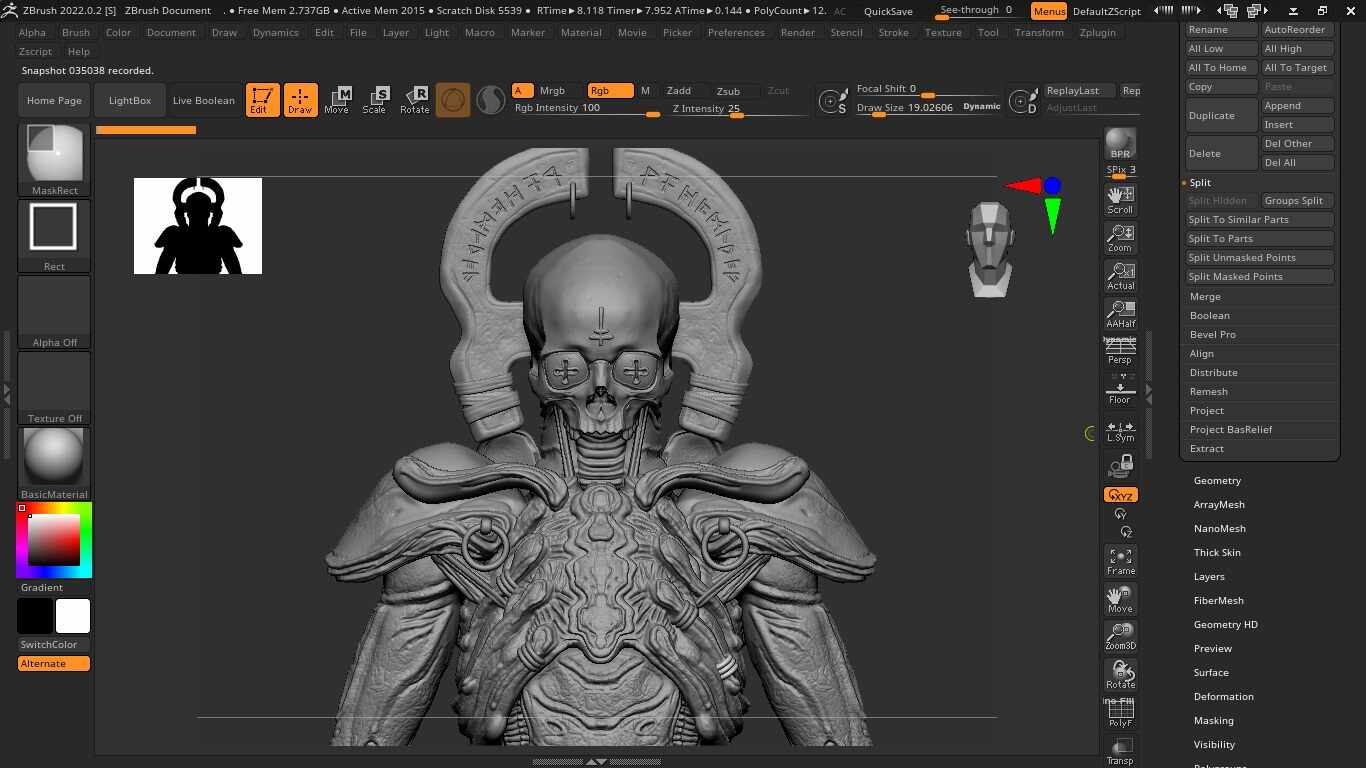Click the Frame mesh icon
The height and width of the screenshot is (768, 1366).
tap(1120, 561)
